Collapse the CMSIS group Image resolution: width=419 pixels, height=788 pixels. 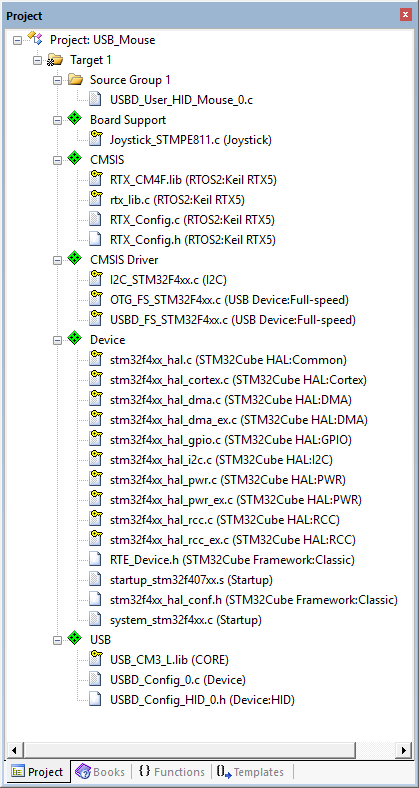(57, 160)
